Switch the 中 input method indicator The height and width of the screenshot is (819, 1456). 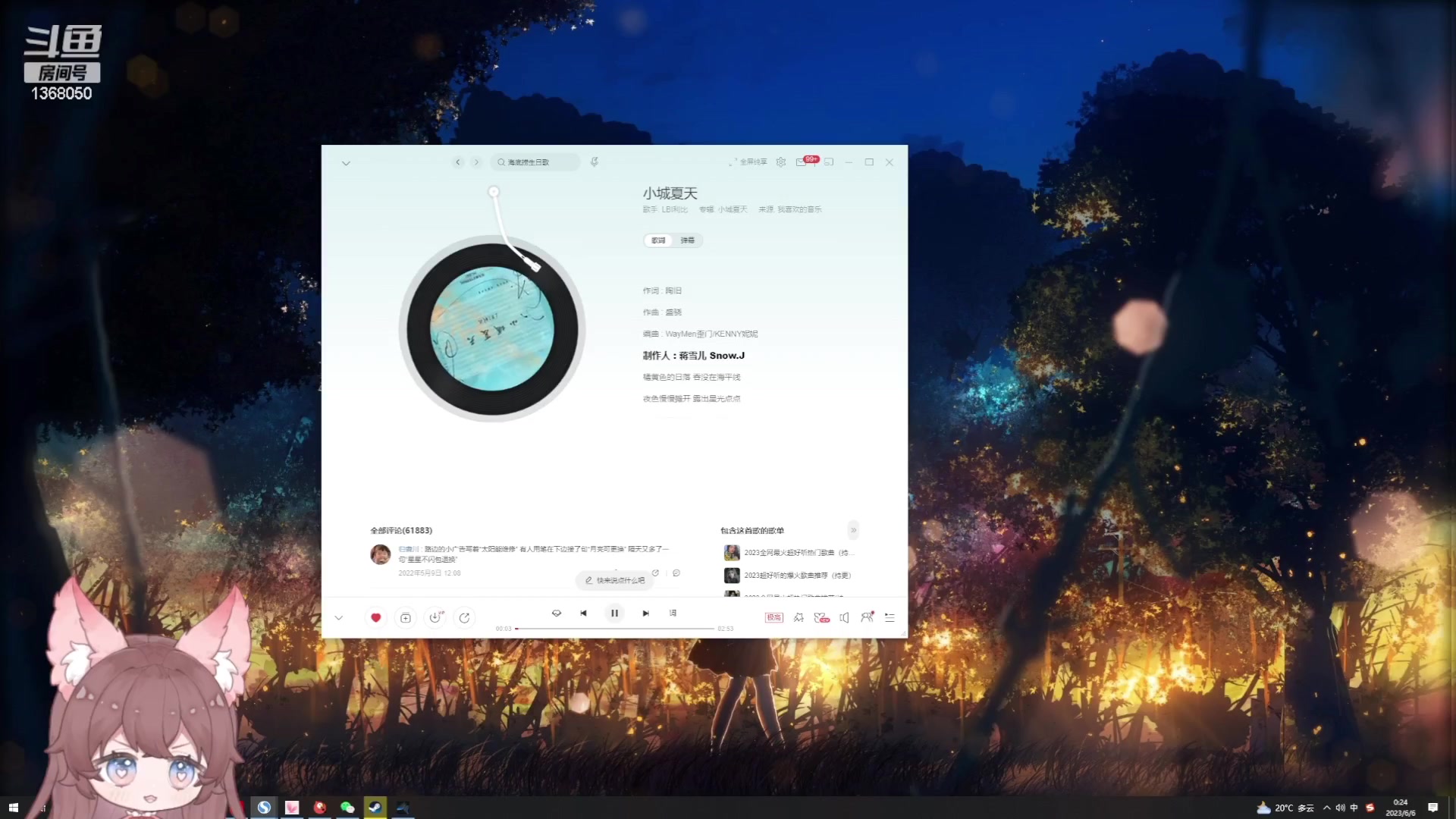(1354, 808)
